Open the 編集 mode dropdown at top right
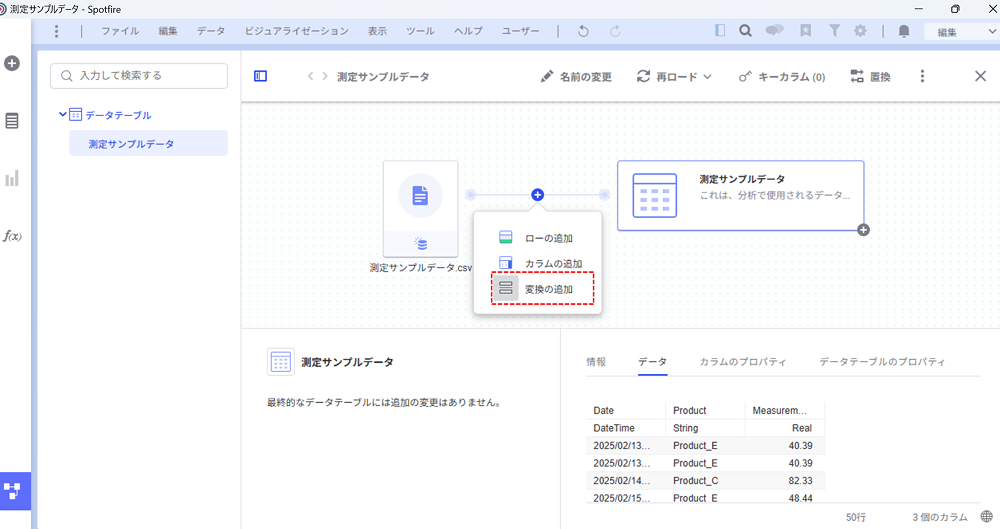The height and width of the screenshot is (529, 1000). (962, 31)
